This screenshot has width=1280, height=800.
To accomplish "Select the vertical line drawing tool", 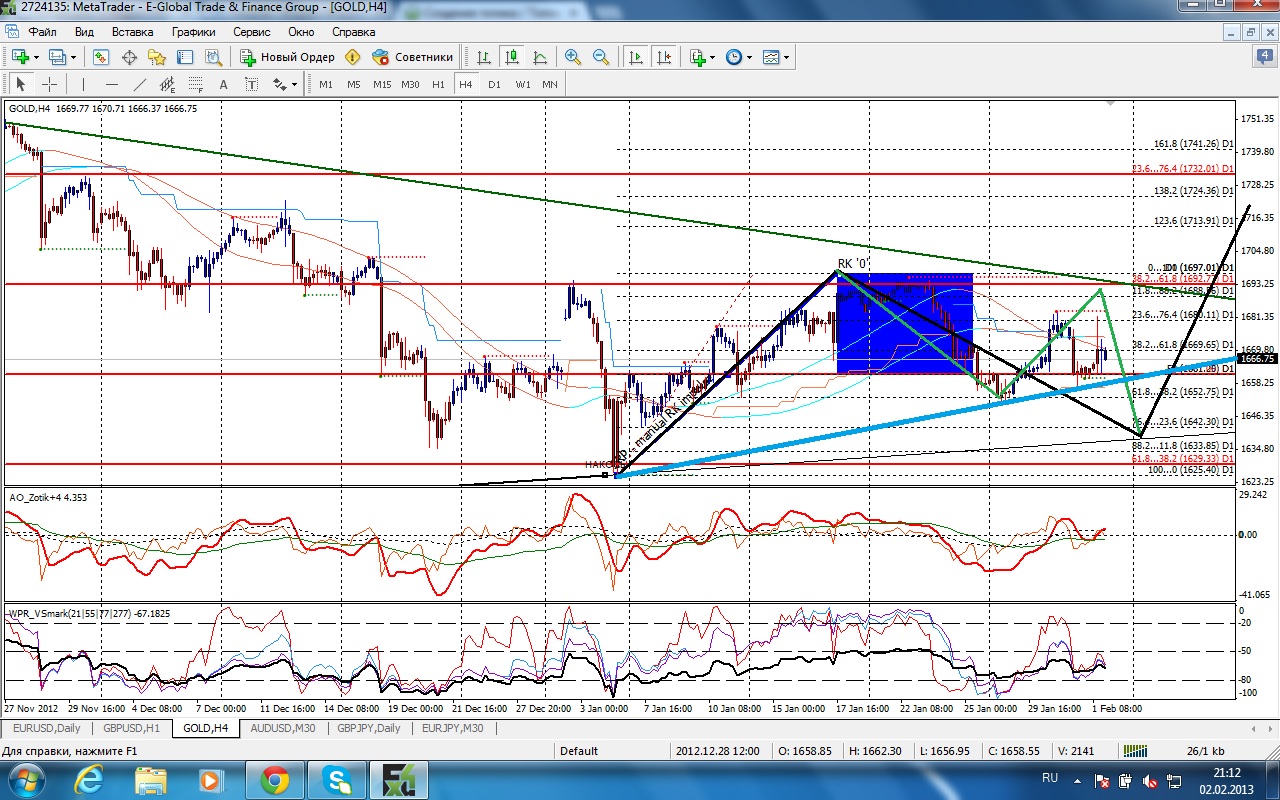I will pyautogui.click(x=83, y=85).
